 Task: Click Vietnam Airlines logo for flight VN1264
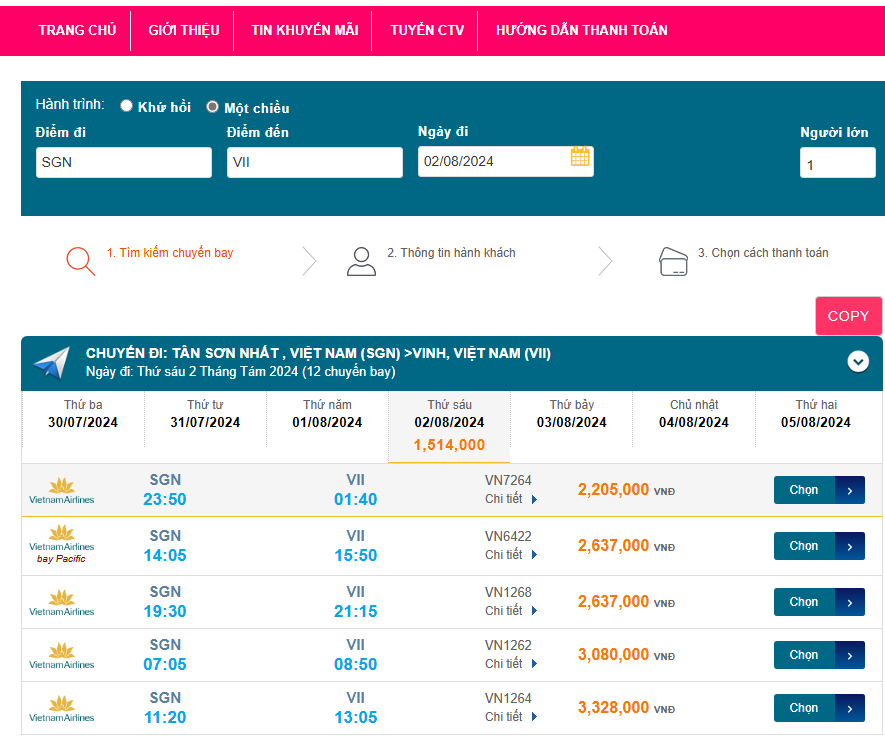(61, 708)
